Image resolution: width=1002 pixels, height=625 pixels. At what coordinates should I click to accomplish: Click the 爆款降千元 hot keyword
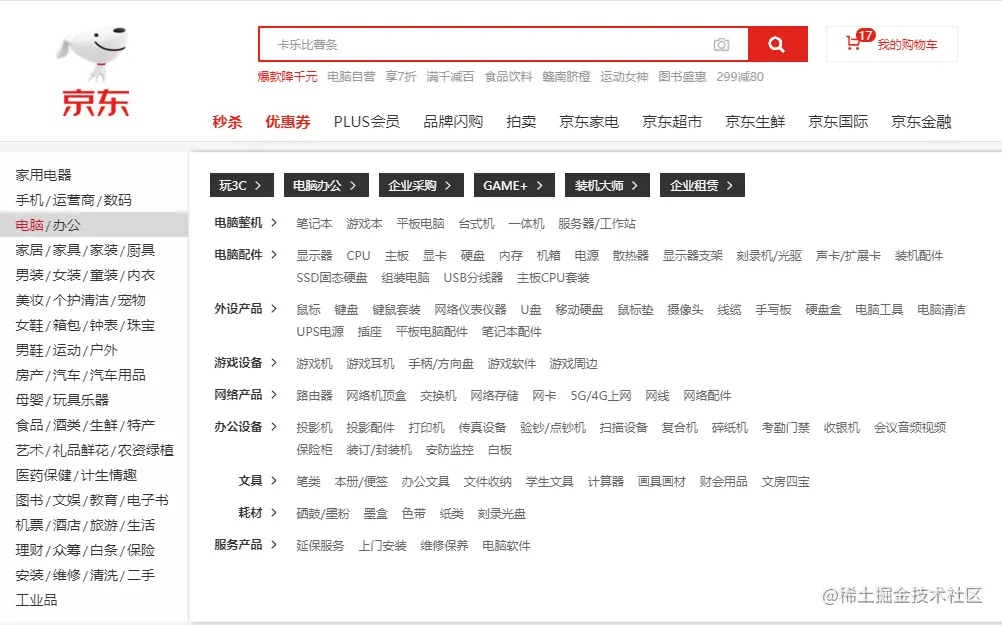pos(287,77)
